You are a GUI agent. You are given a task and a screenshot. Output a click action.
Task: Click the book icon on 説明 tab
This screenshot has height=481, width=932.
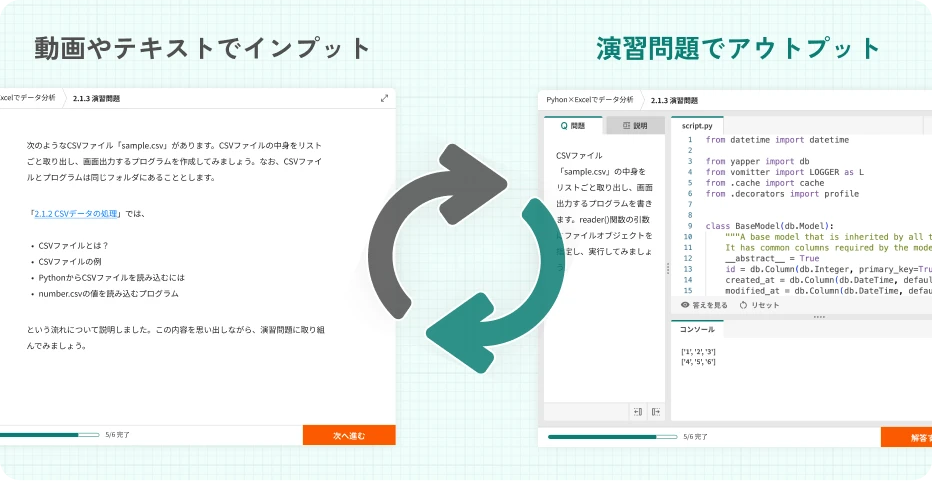626,126
